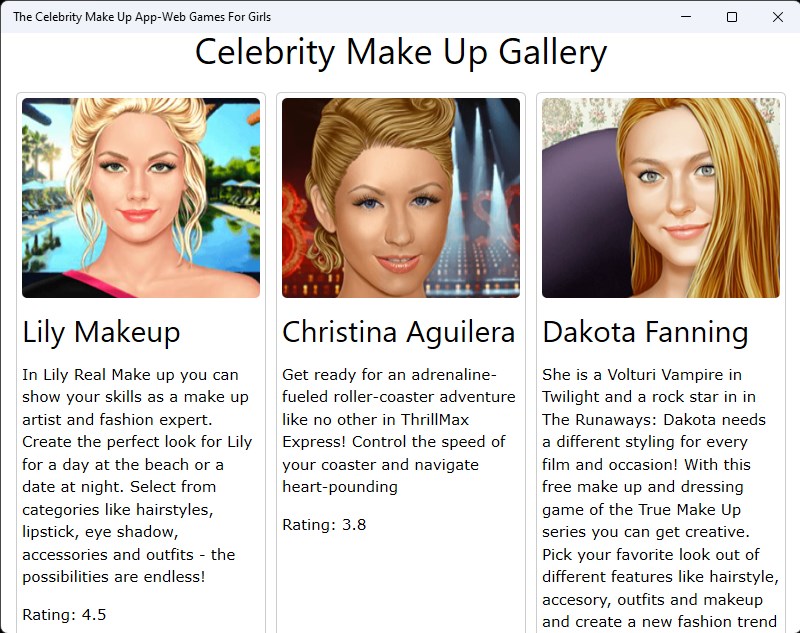Open the Lily Makeup portrait thumbnail

[x=141, y=198]
